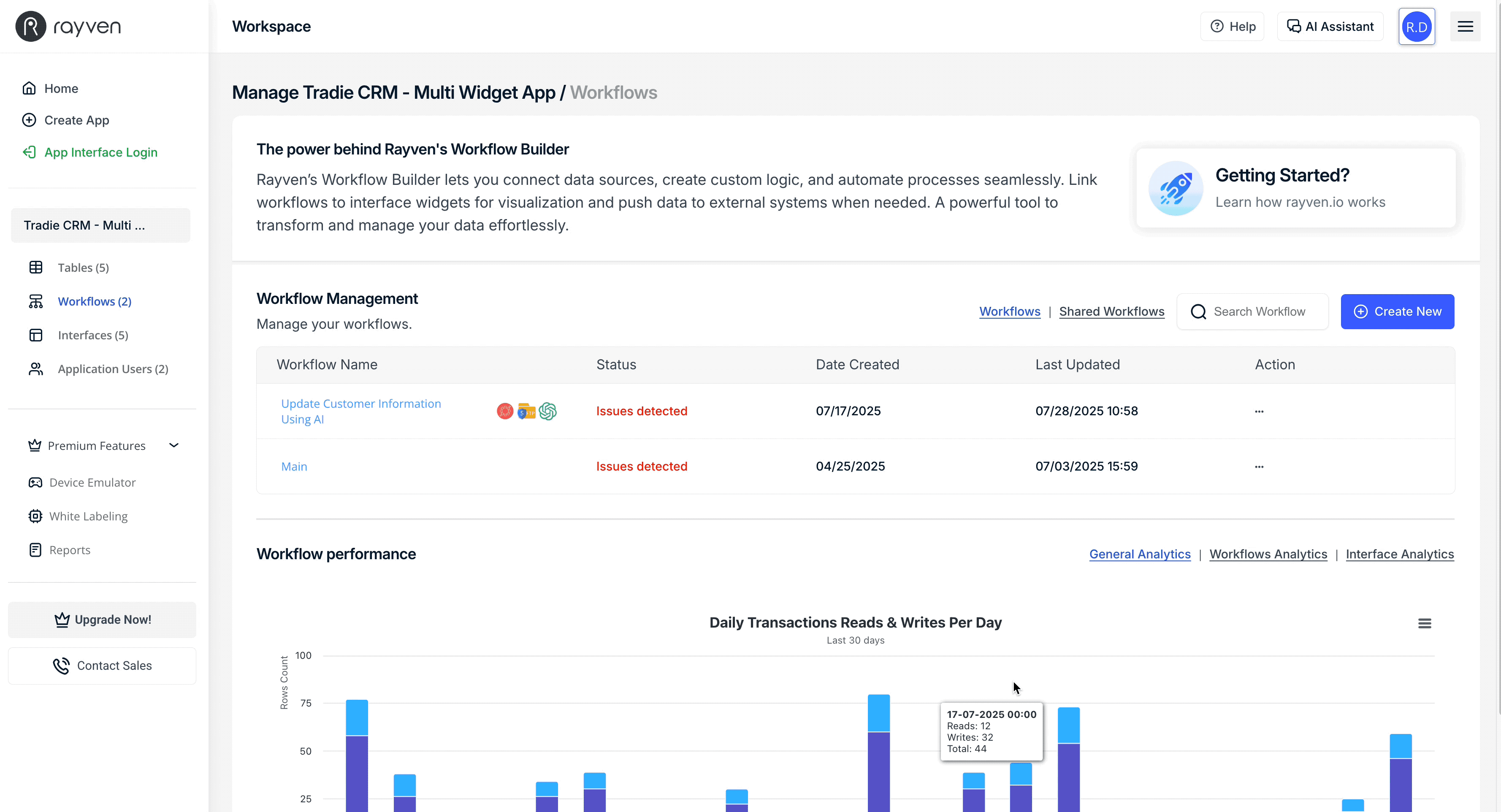Select the General Analytics tab
The image size is (1501, 812).
1140,554
